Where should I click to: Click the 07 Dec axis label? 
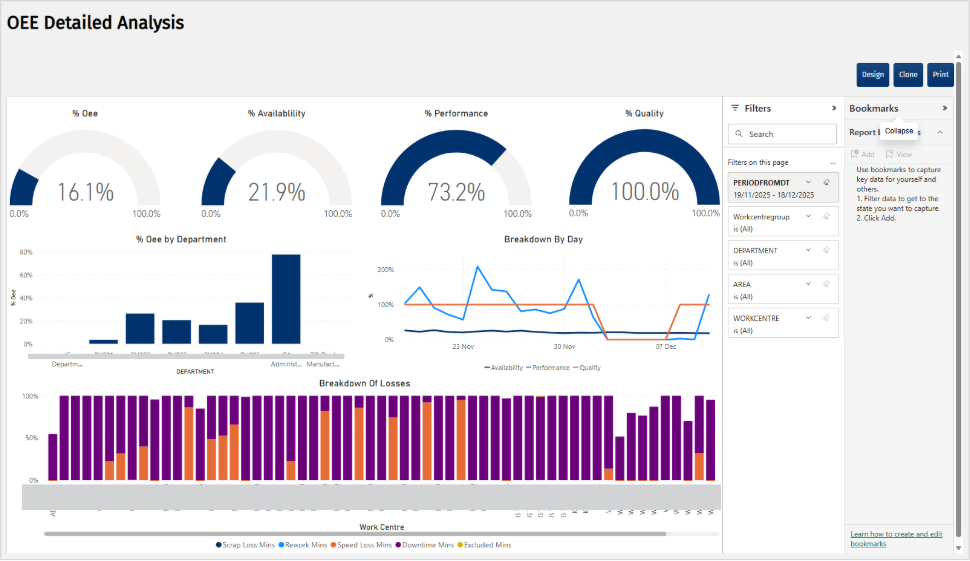pos(666,346)
